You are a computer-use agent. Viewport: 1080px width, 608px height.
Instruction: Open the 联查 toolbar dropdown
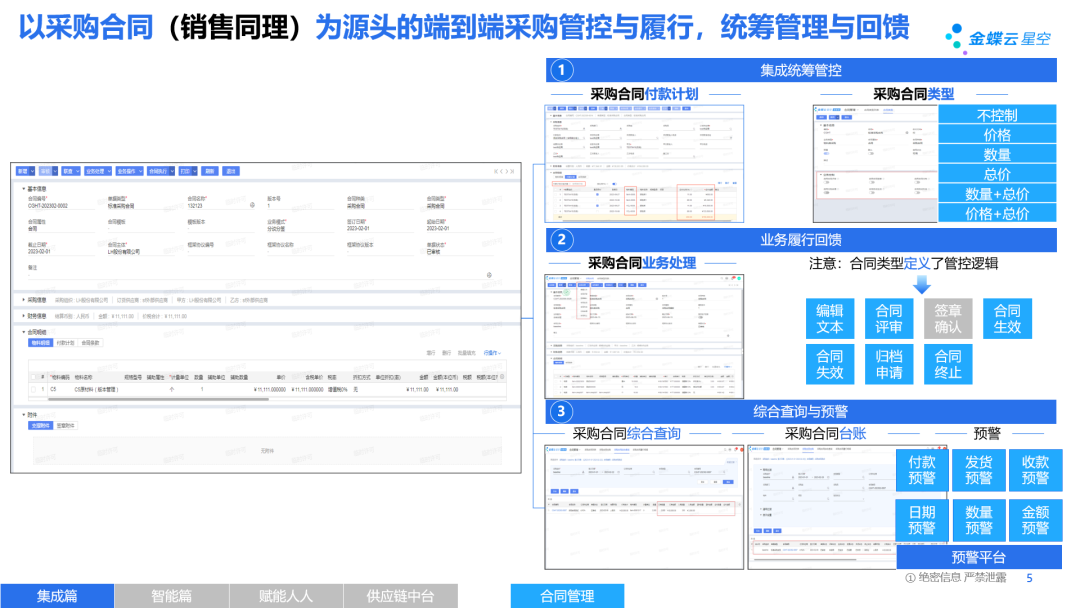[x=70, y=171]
